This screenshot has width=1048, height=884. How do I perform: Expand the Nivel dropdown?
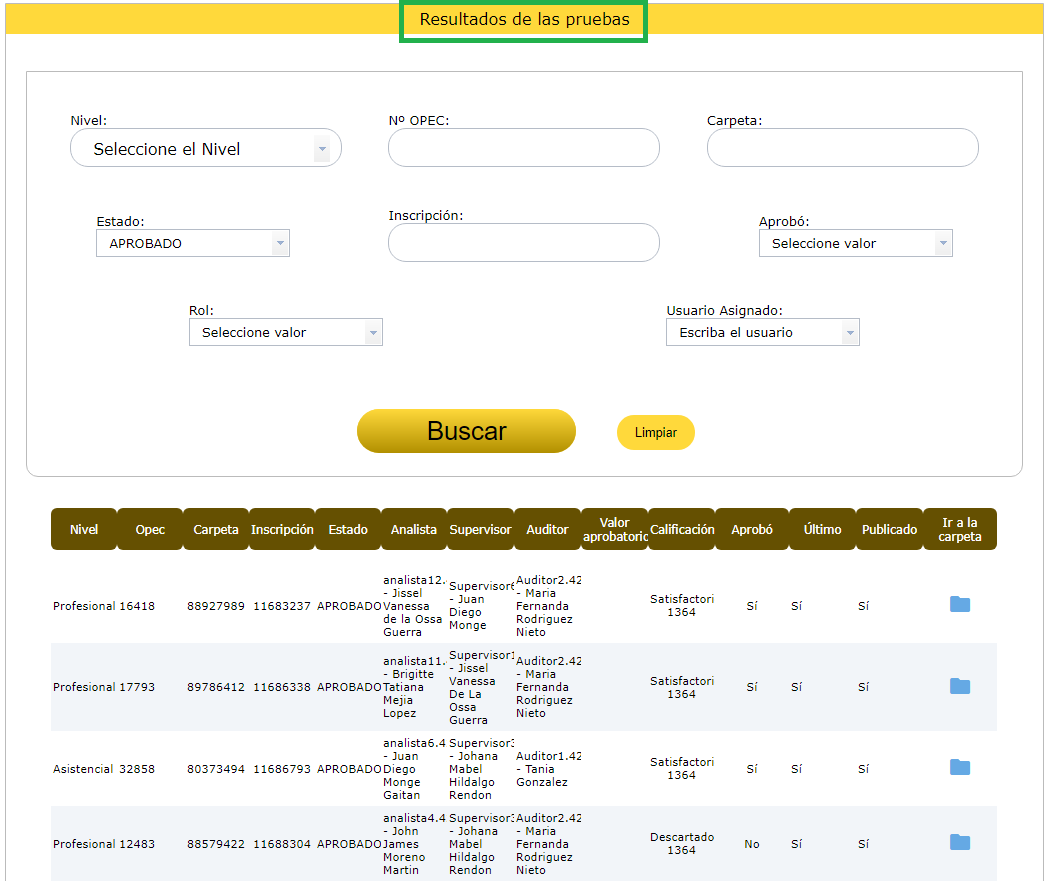tap(206, 149)
